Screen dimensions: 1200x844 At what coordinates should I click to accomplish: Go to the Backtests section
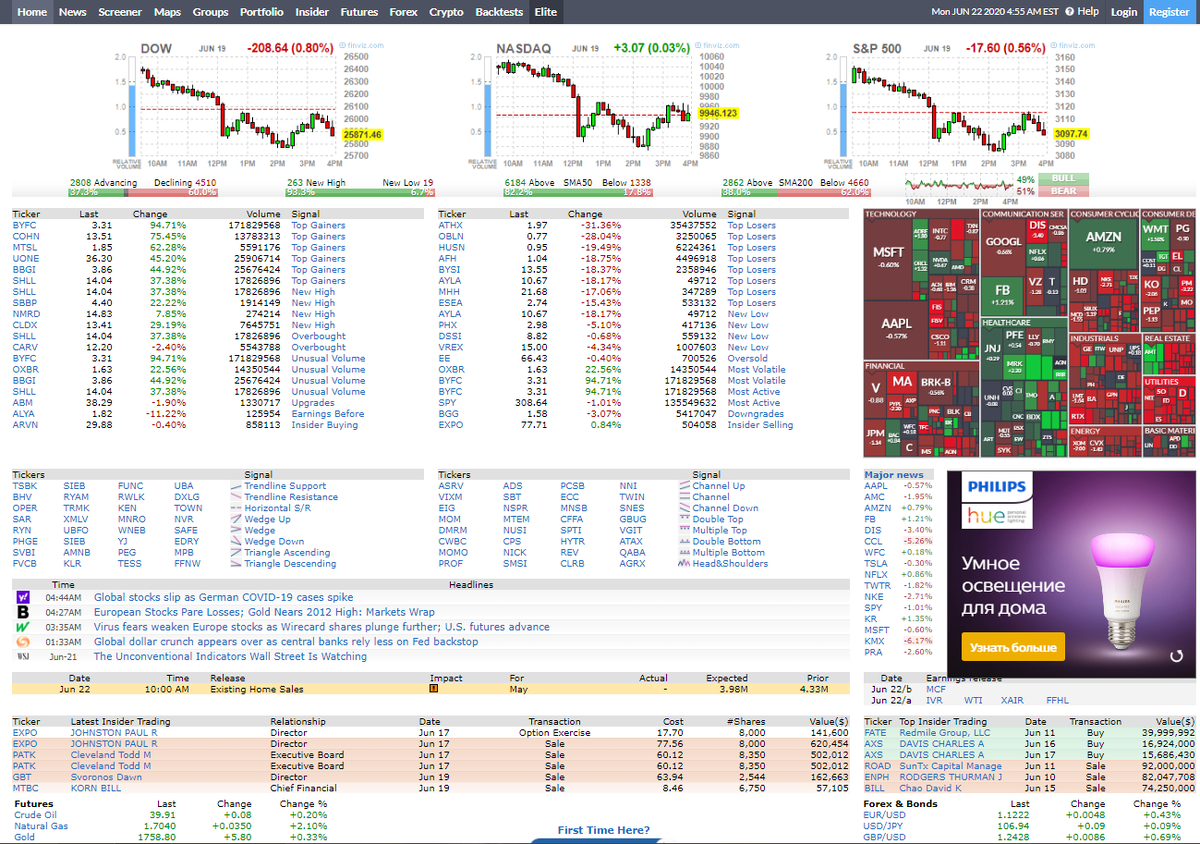point(499,12)
